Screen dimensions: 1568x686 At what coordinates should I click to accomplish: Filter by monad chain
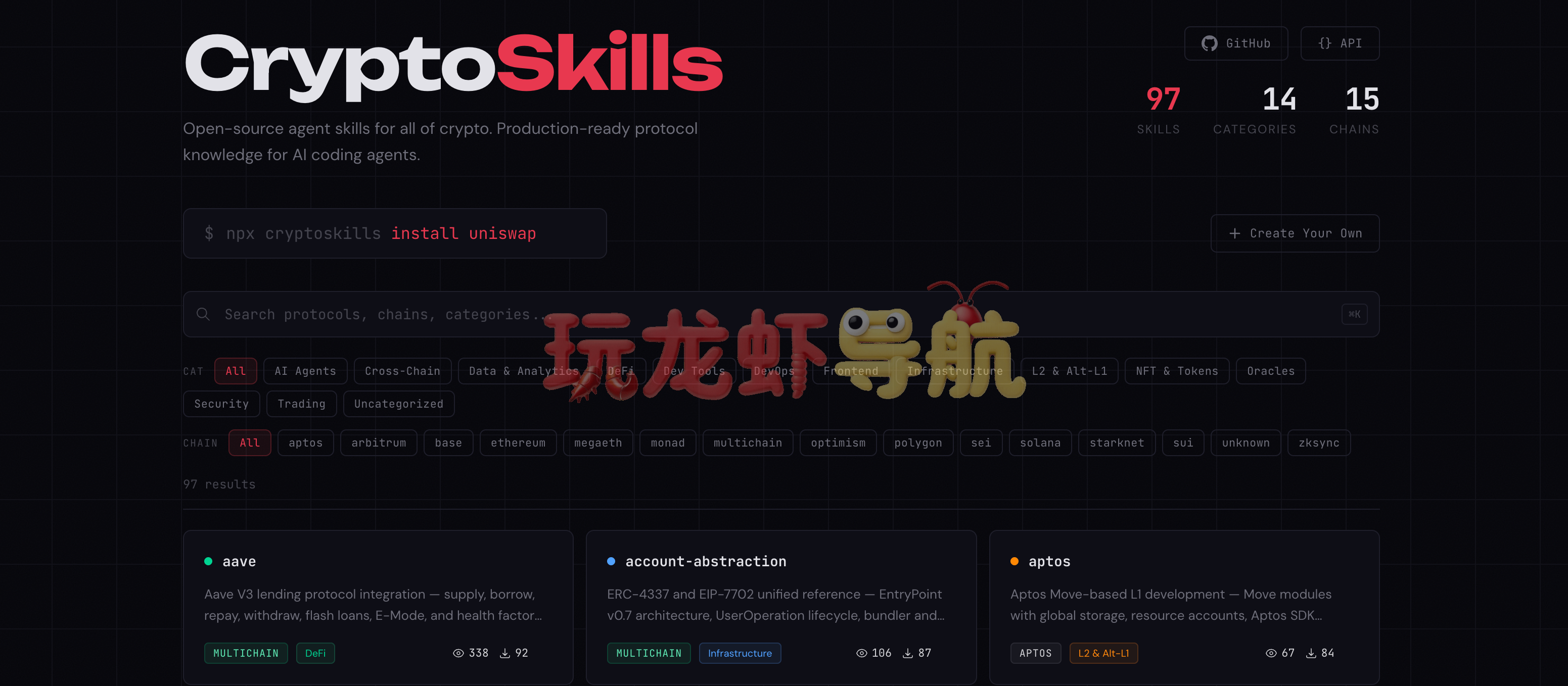point(668,443)
